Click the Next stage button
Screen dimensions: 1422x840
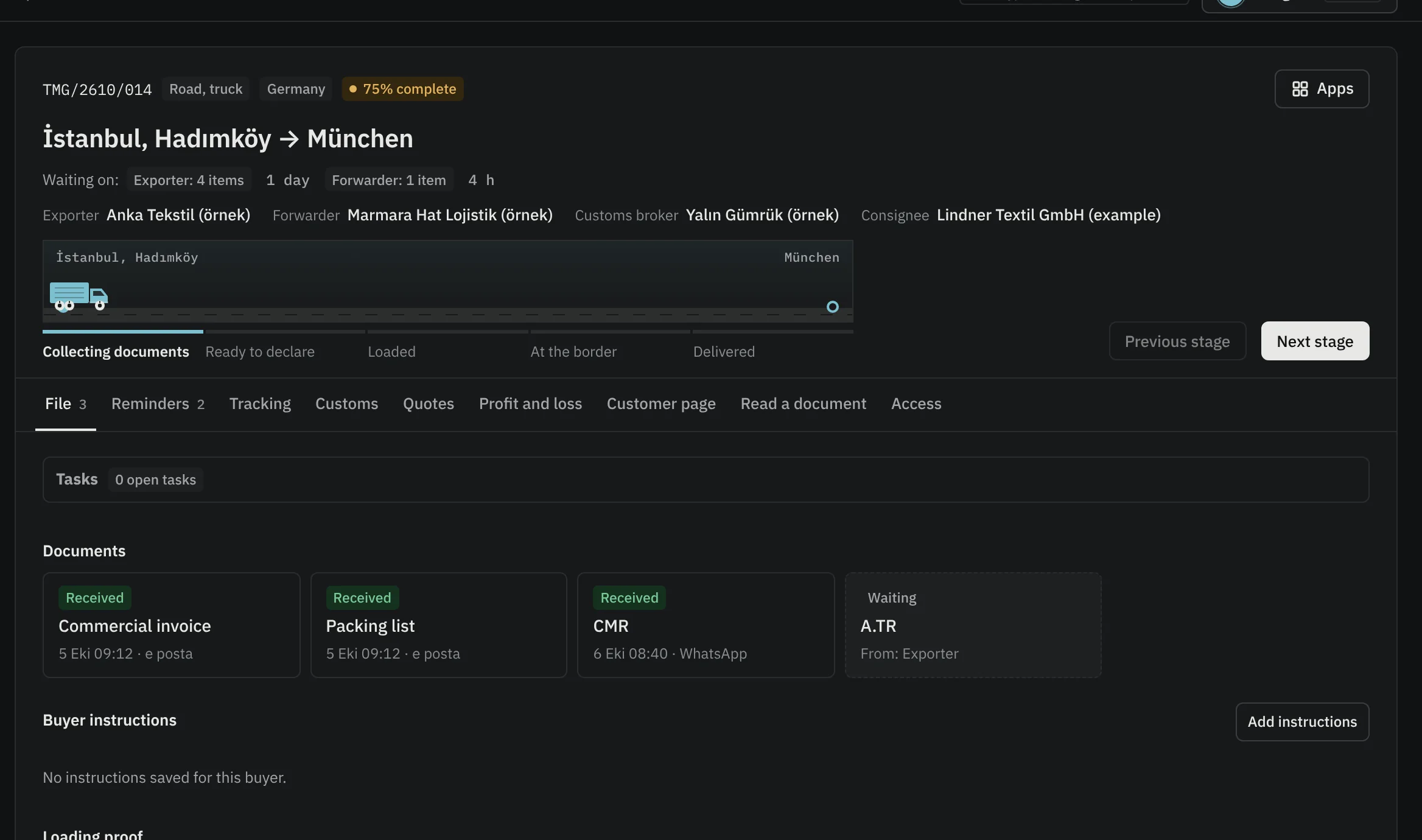1315,341
